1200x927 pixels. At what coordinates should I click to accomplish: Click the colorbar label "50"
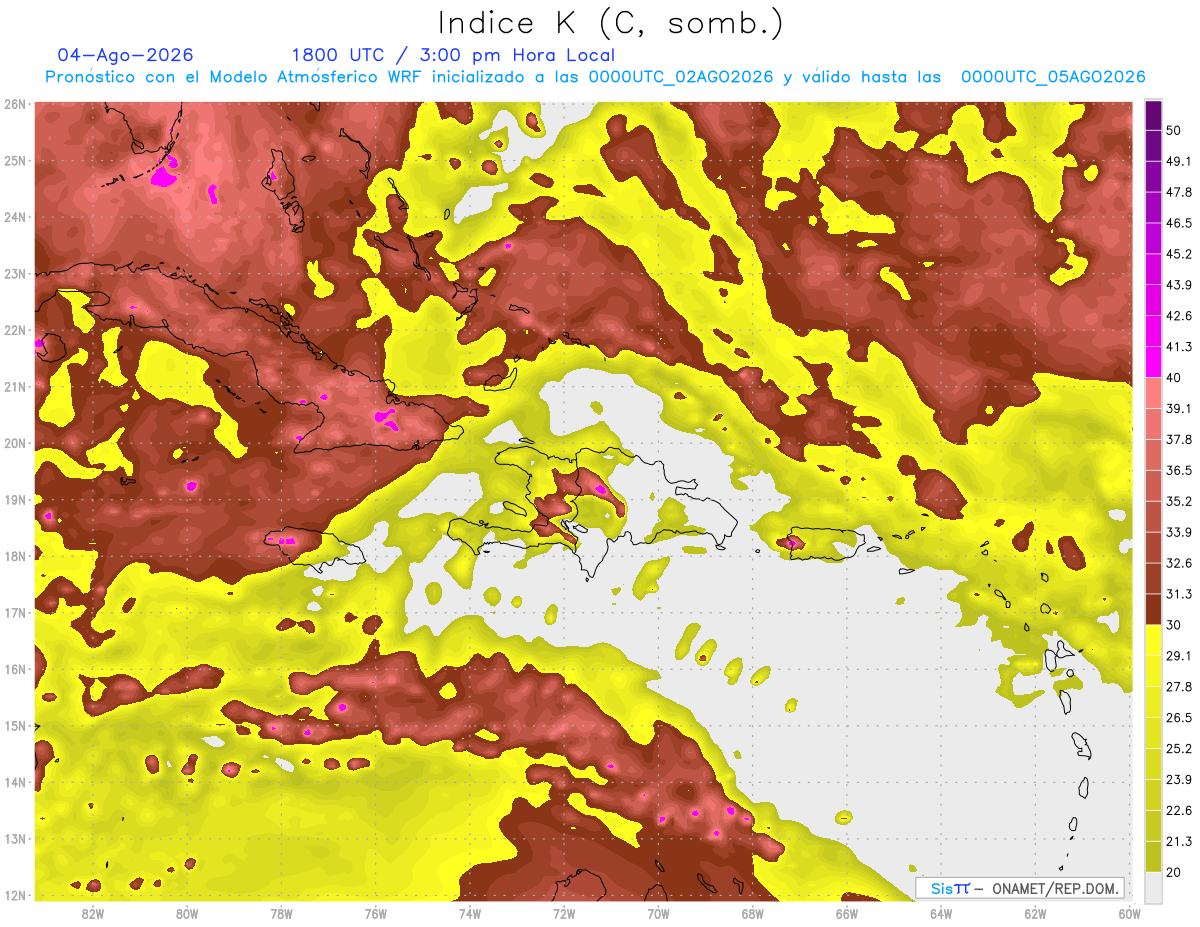[1173, 130]
